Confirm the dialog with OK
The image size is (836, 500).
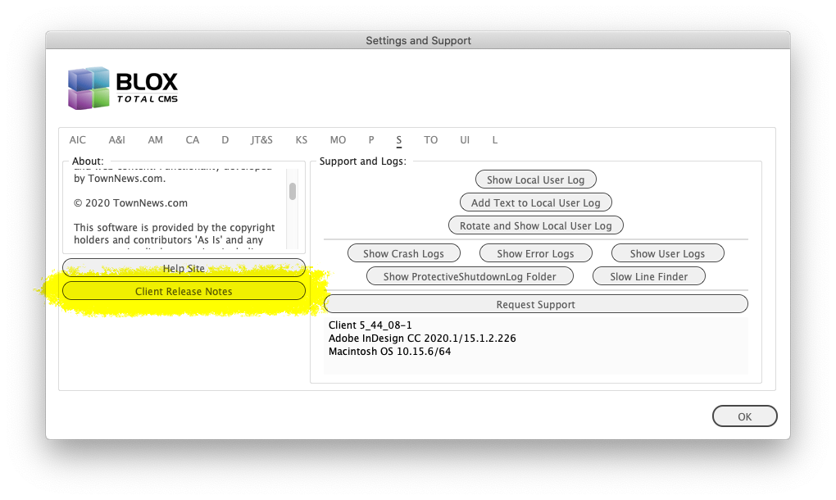pyautogui.click(x=744, y=416)
